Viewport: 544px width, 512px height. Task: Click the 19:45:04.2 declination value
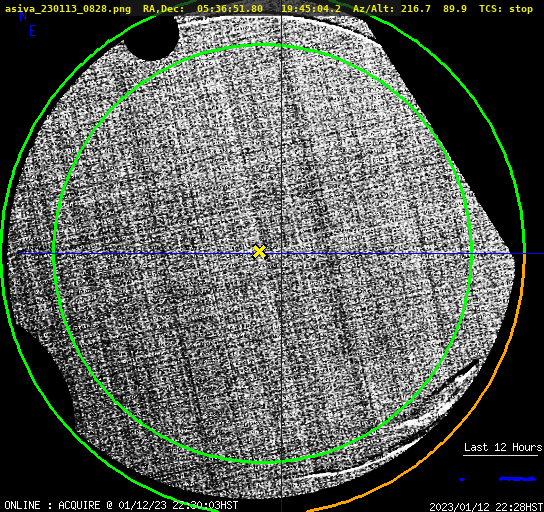(311, 9)
